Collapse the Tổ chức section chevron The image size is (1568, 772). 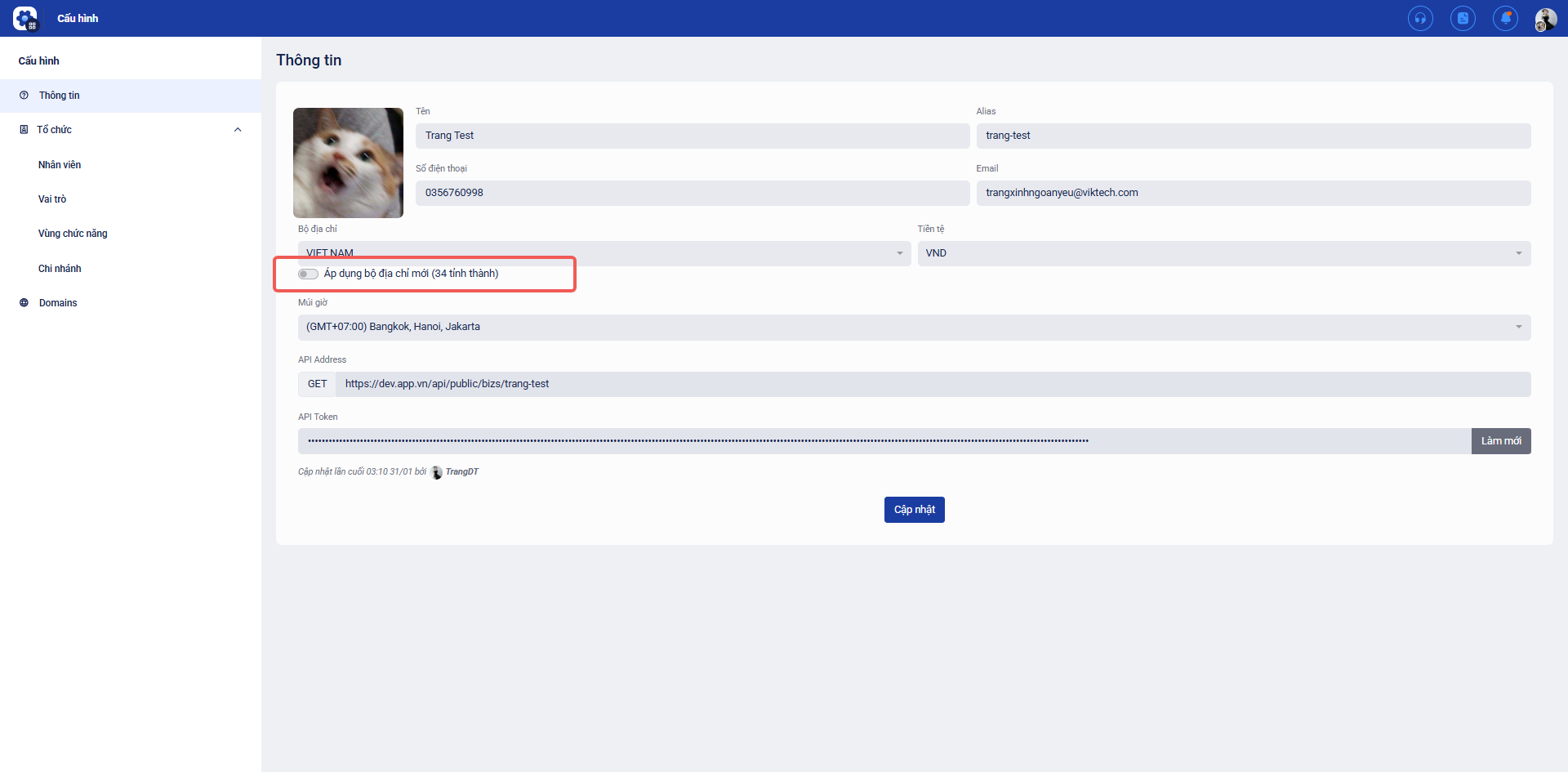(x=238, y=130)
